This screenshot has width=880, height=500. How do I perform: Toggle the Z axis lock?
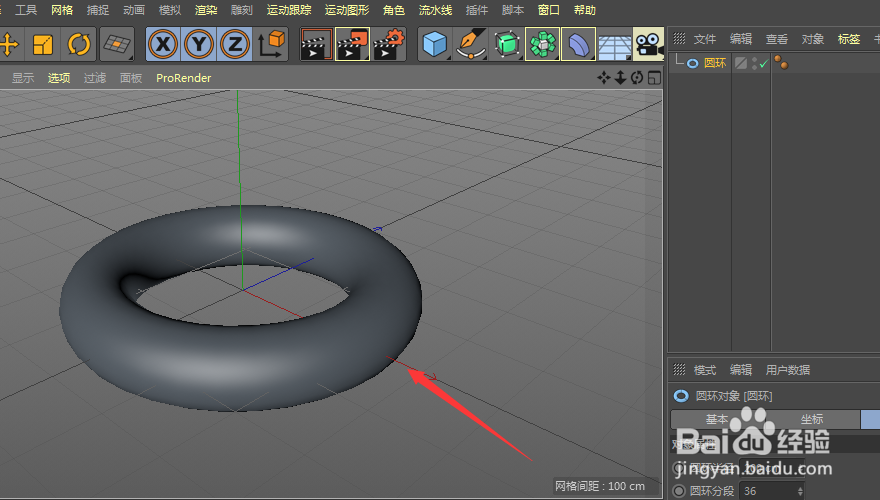point(235,44)
